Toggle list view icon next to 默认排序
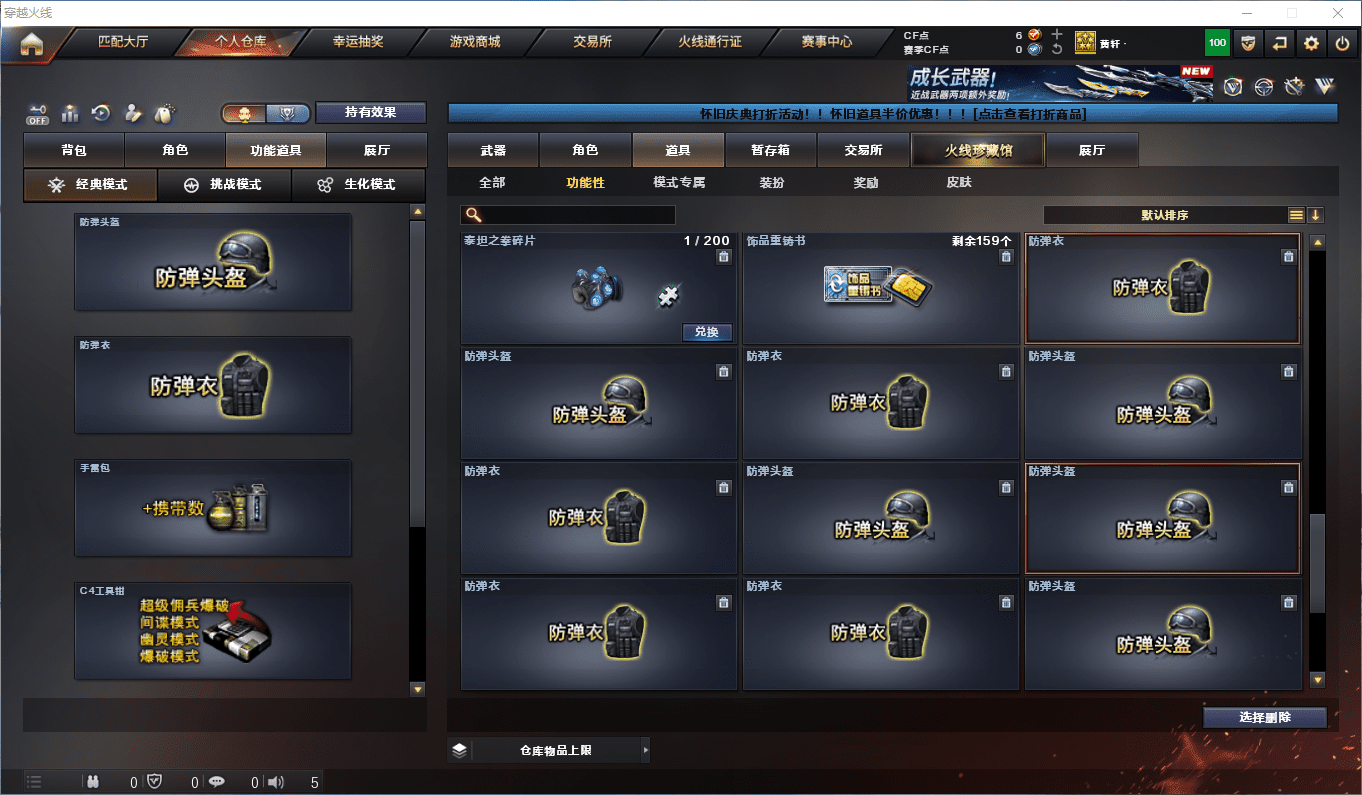The image size is (1362, 795). pyautogui.click(x=1296, y=215)
